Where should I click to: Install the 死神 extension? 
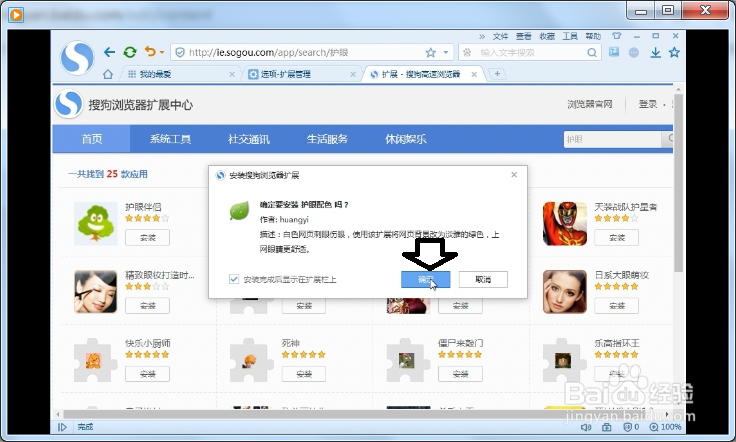click(304, 374)
